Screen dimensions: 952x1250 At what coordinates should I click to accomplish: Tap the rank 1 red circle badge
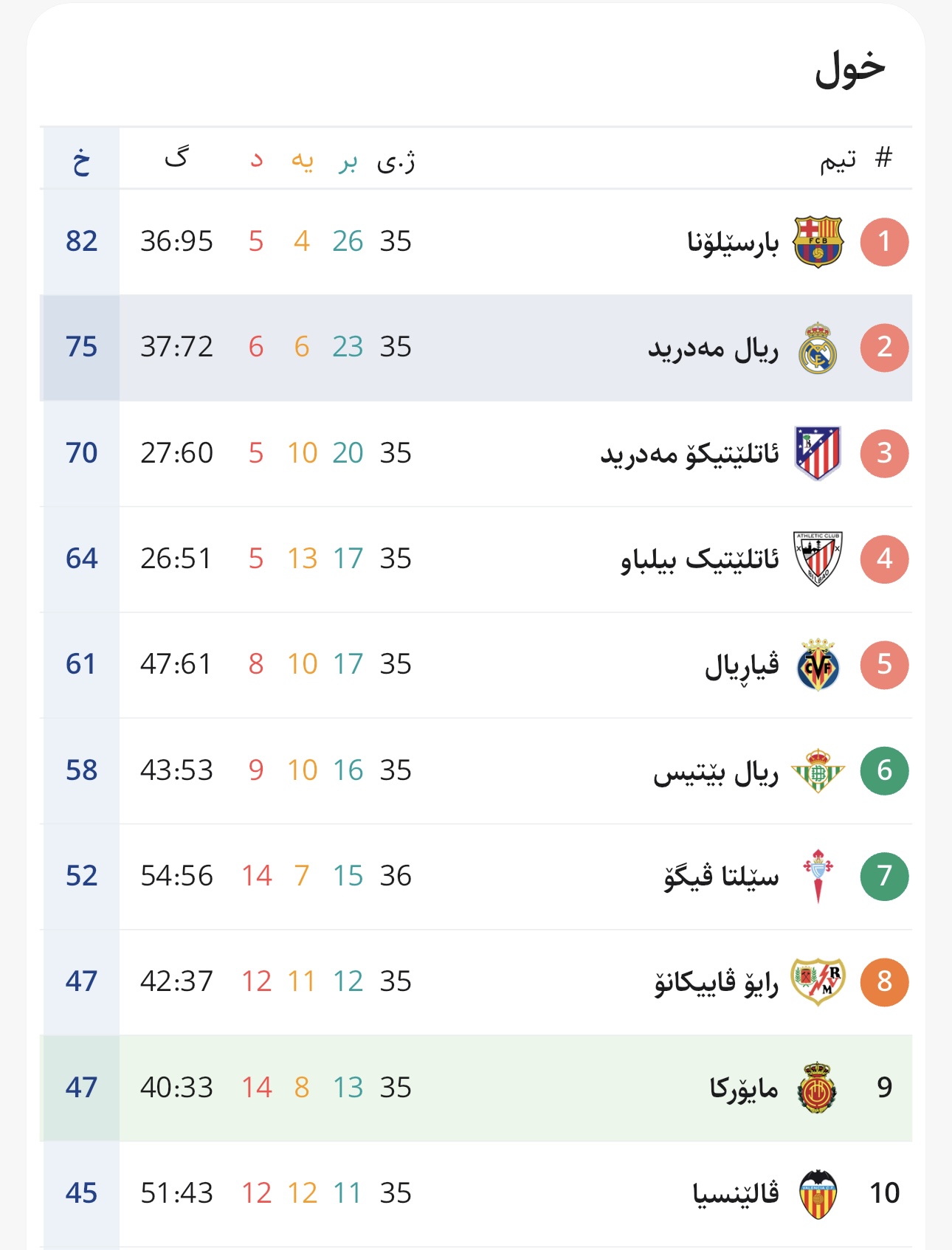[x=884, y=242]
